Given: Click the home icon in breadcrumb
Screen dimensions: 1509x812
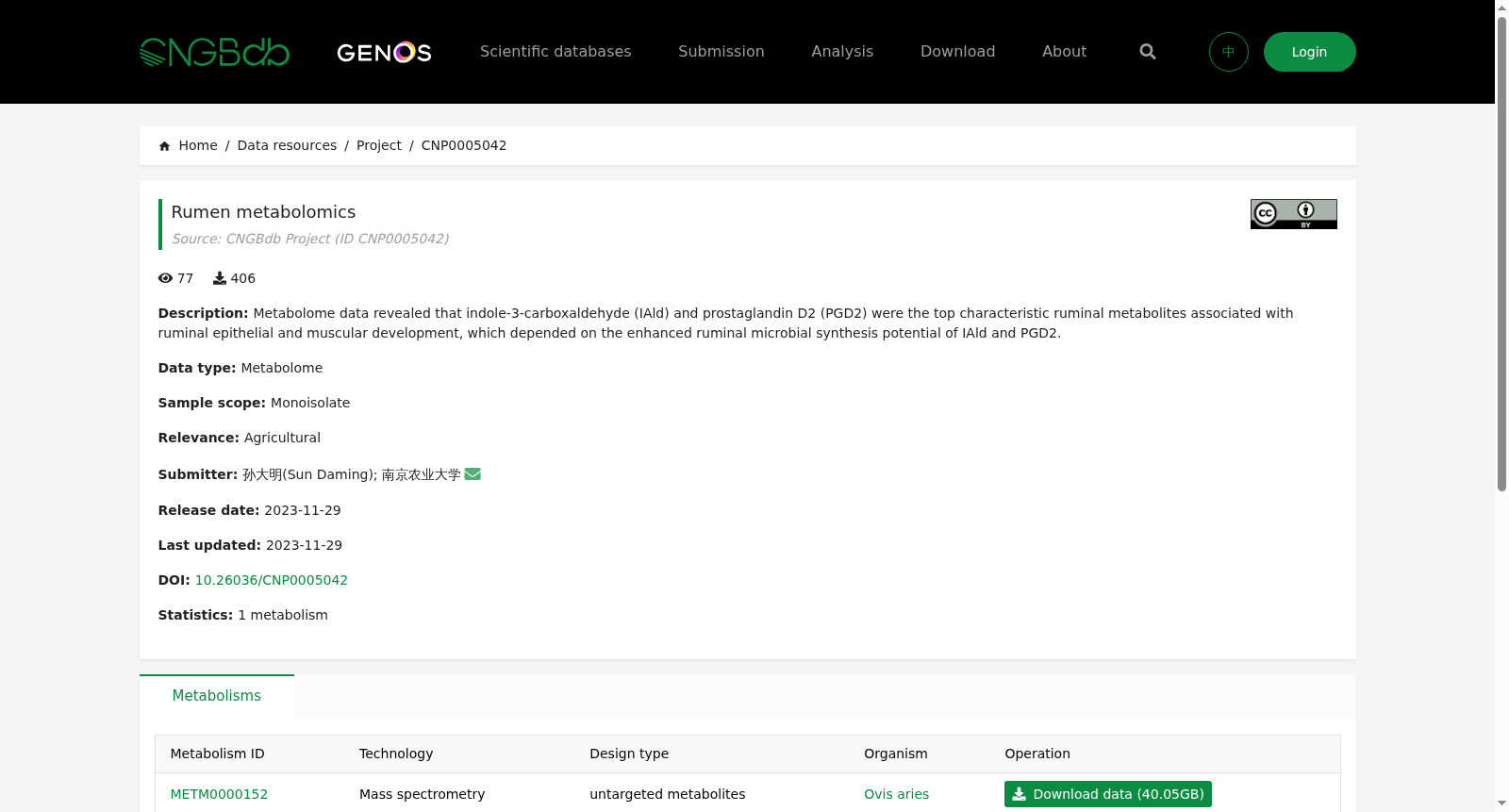Looking at the screenshot, I should tap(164, 146).
